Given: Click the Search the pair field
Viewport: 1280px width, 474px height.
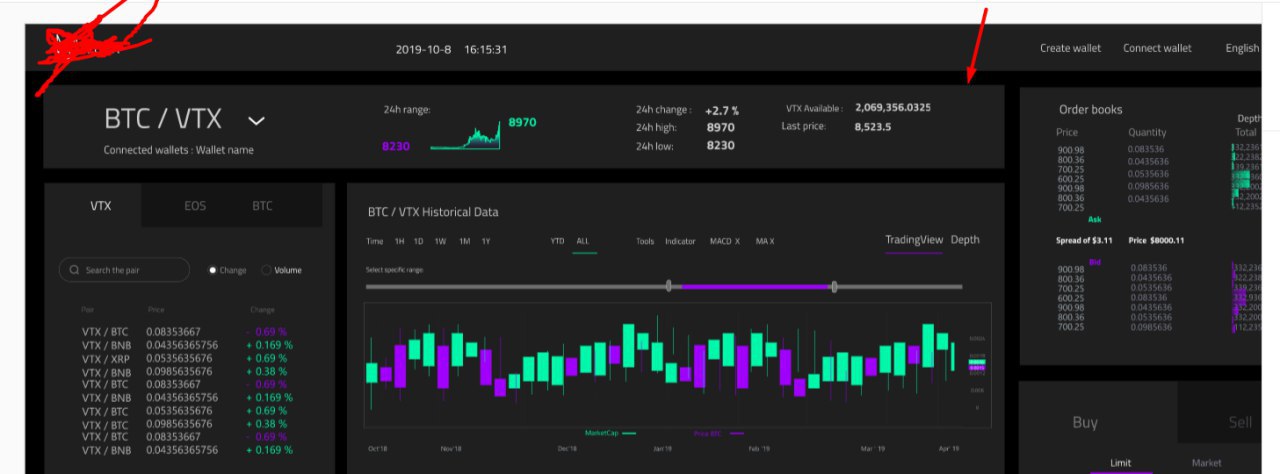Looking at the screenshot, I should coord(124,270).
